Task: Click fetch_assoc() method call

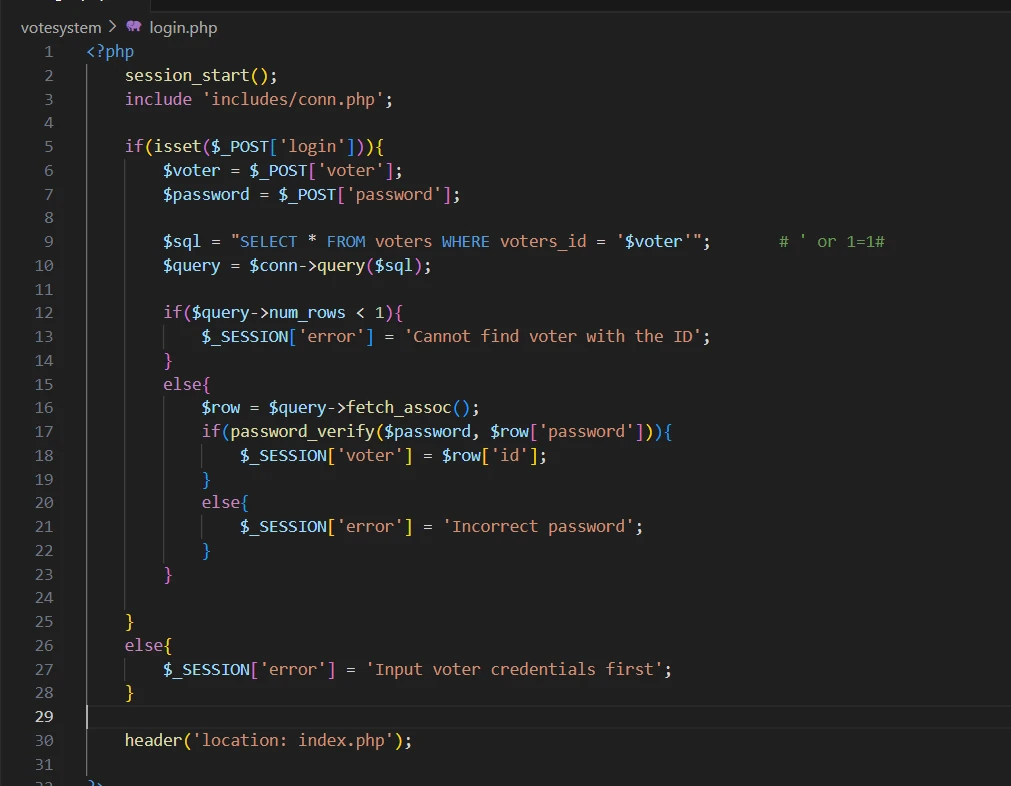Action: coord(408,408)
